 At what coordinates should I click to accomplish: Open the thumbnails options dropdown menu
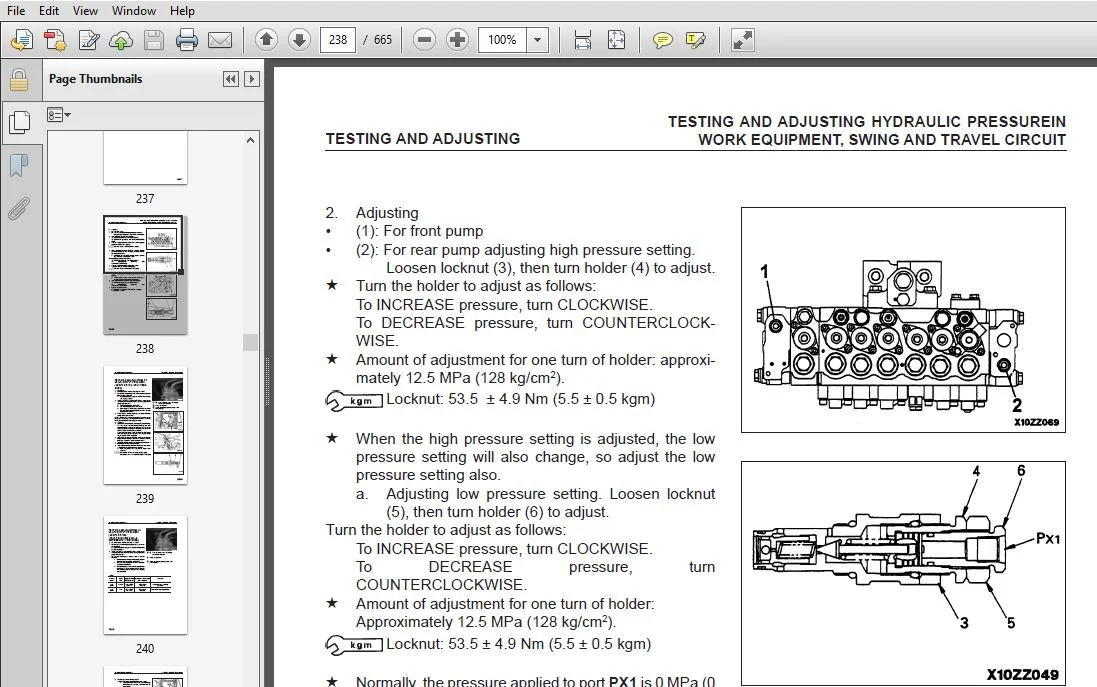[x=59, y=115]
